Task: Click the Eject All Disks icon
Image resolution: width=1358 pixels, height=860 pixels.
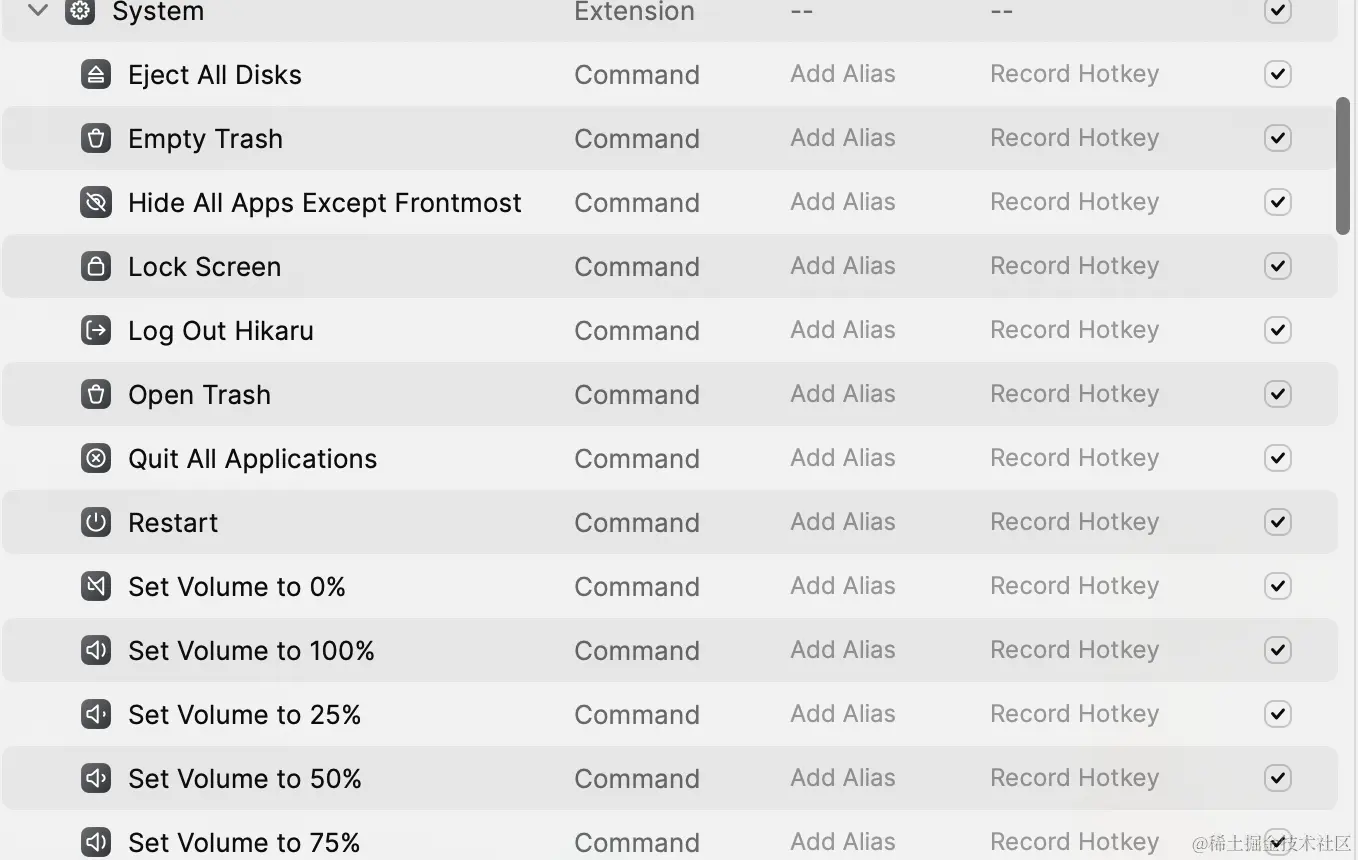Action: [x=96, y=75]
